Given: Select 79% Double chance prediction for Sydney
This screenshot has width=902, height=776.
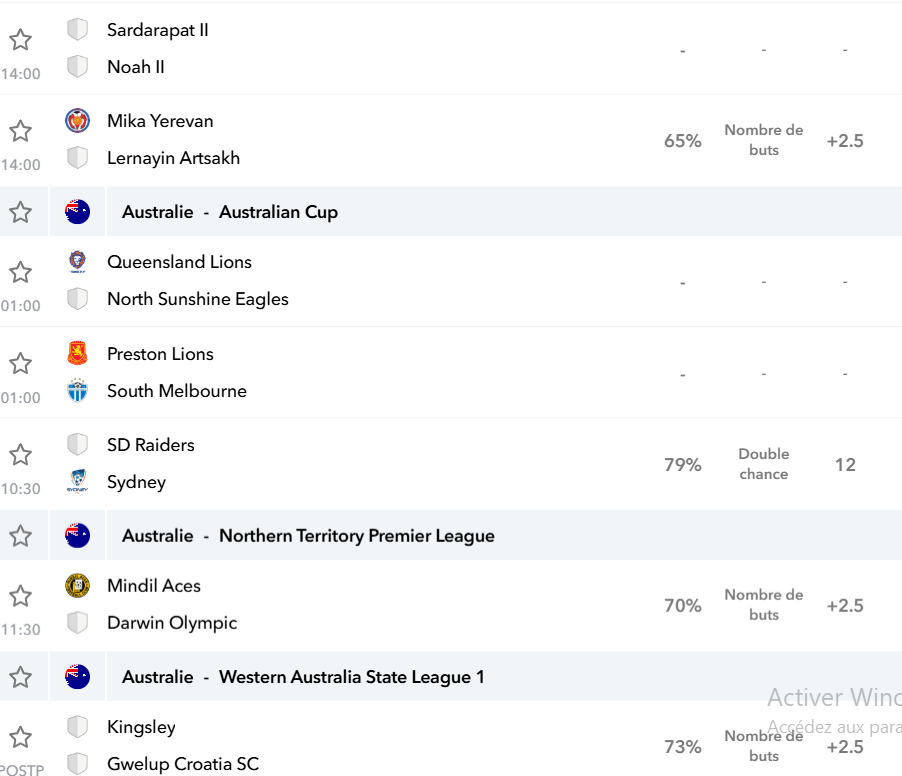Looking at the screenshot, I should pyautogui.click(x=683, y=465).
